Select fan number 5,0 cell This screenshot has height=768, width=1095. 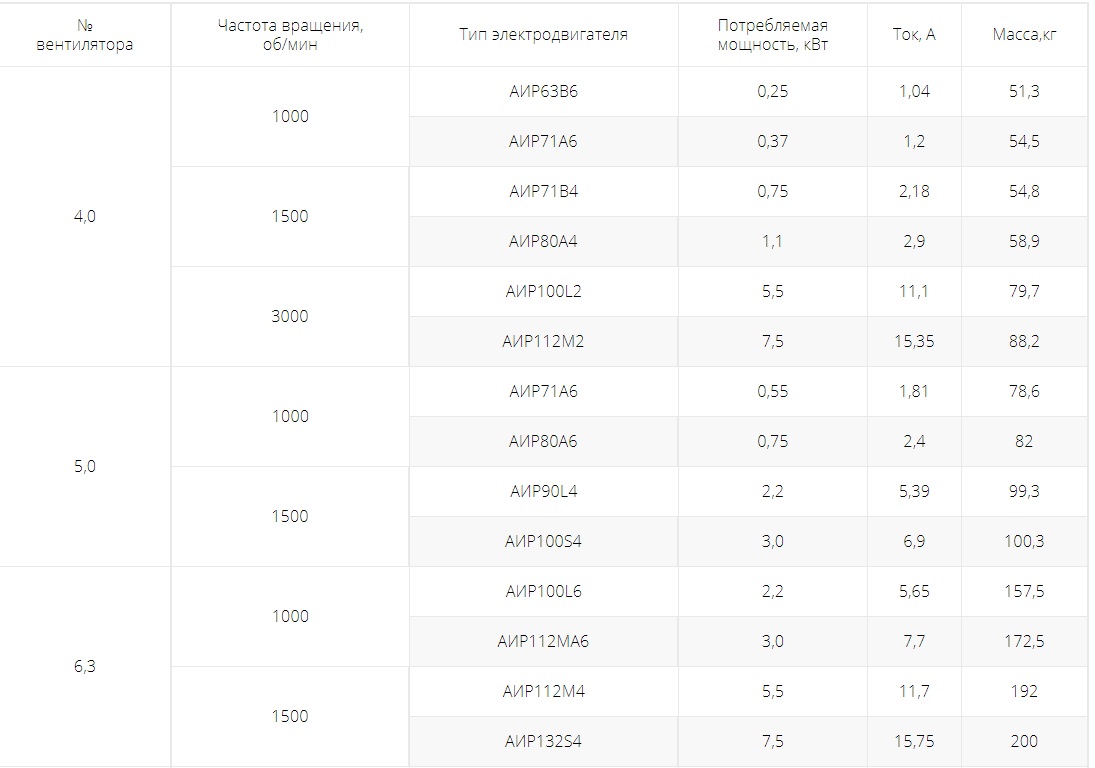click(x=84, y=466)
